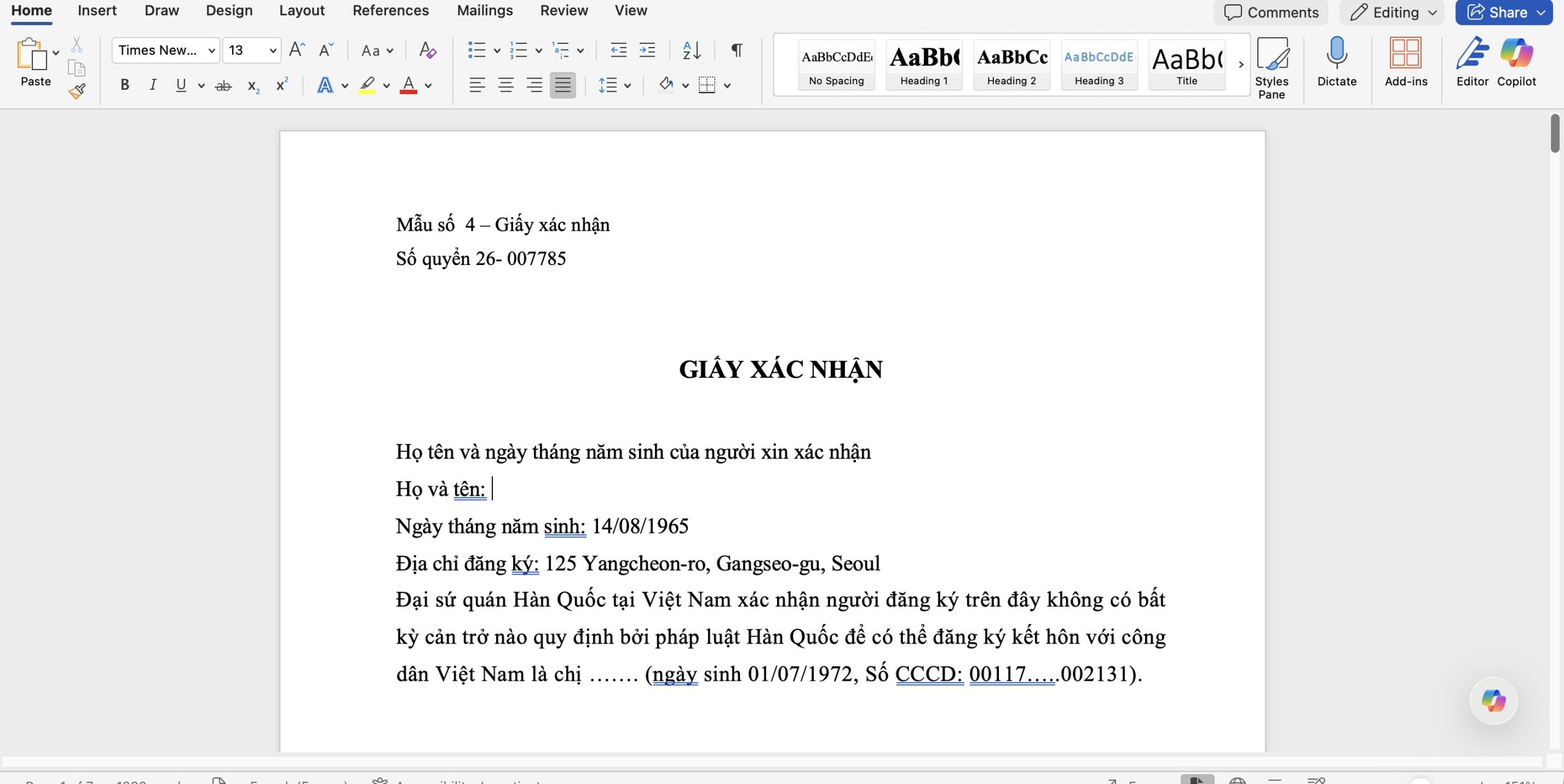Toggle justified text alignment
1564x784 pixels.
point(562,85)
